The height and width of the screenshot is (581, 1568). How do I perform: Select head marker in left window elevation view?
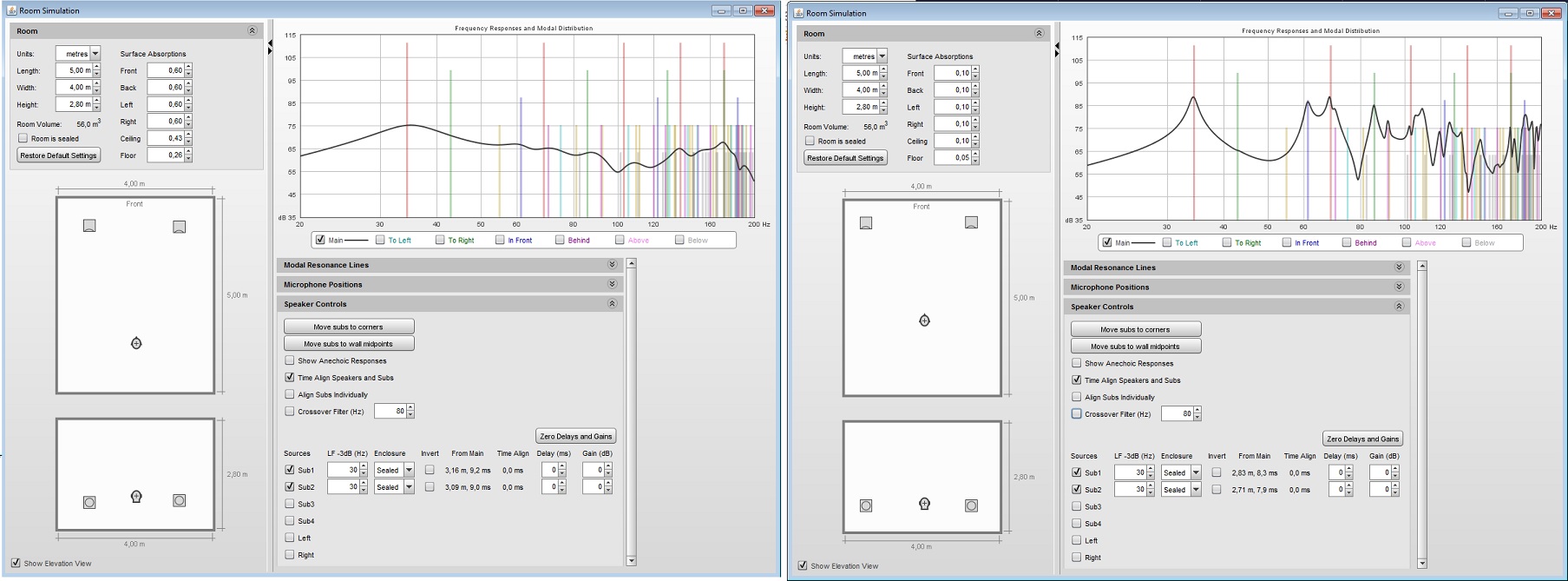pos(136,496)
